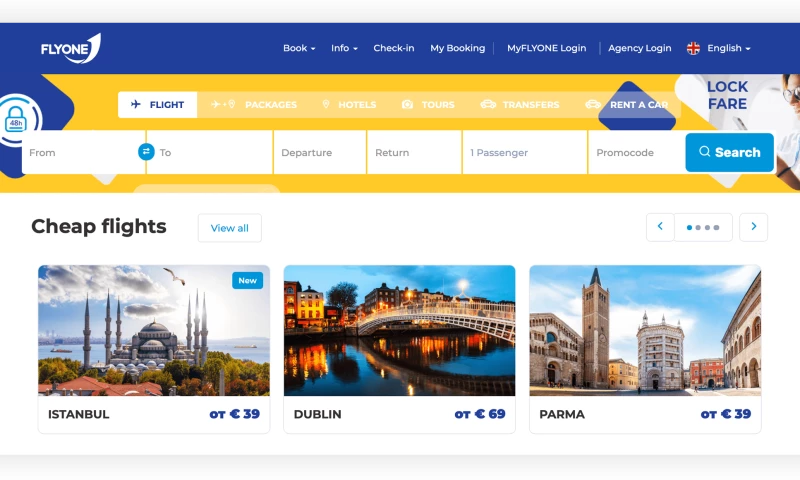
Task: Expand the Book dropdown menu
Action: click(x=298, y=48)
